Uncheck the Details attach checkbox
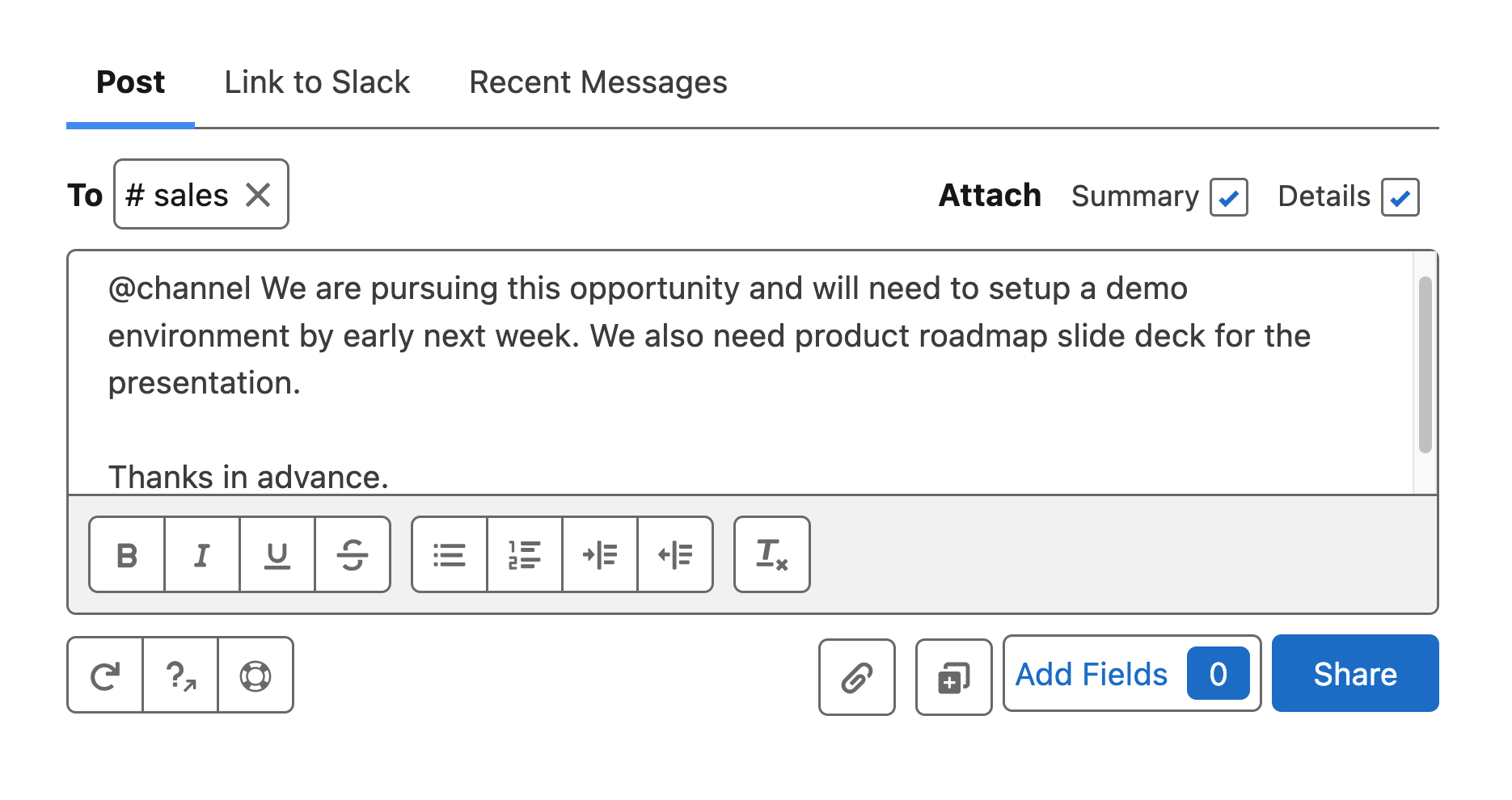The width and height of the screenshot is (1512, 800). (x=1400, y=197)
